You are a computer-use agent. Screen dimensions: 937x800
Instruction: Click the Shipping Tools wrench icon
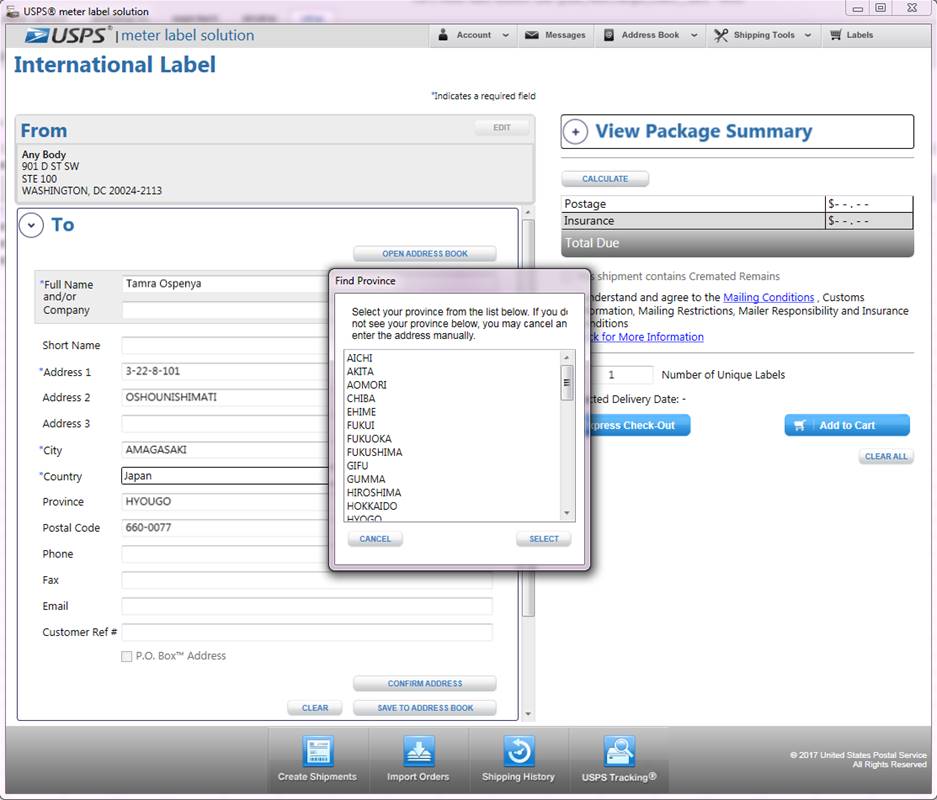(x=721, y=35)
